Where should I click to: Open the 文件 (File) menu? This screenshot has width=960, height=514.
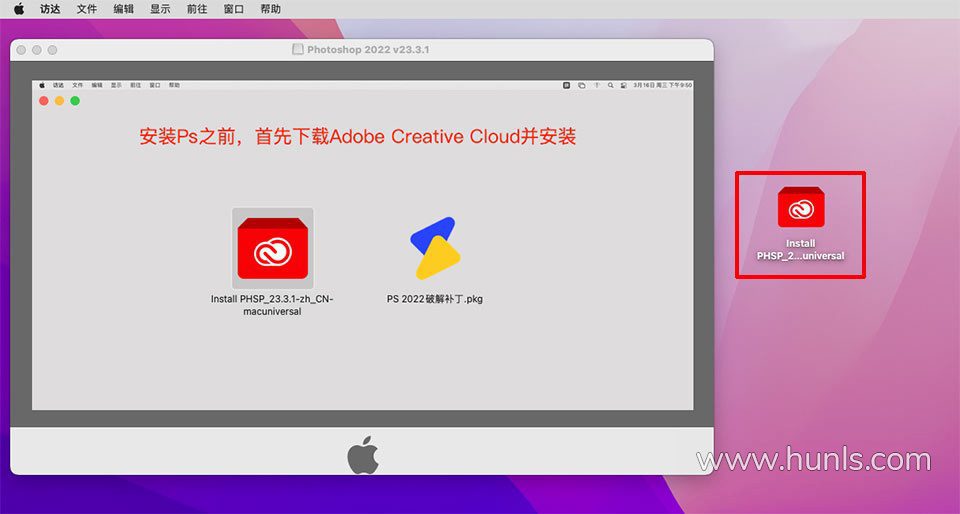click(x=87, y=9)
